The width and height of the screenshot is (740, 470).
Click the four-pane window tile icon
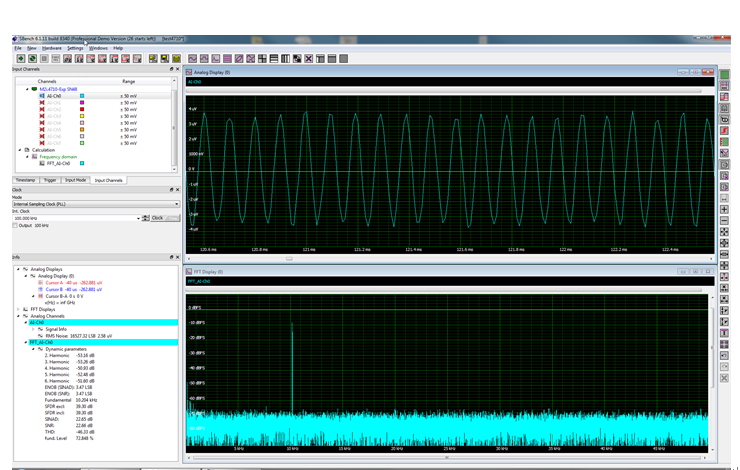coord(262,59)
